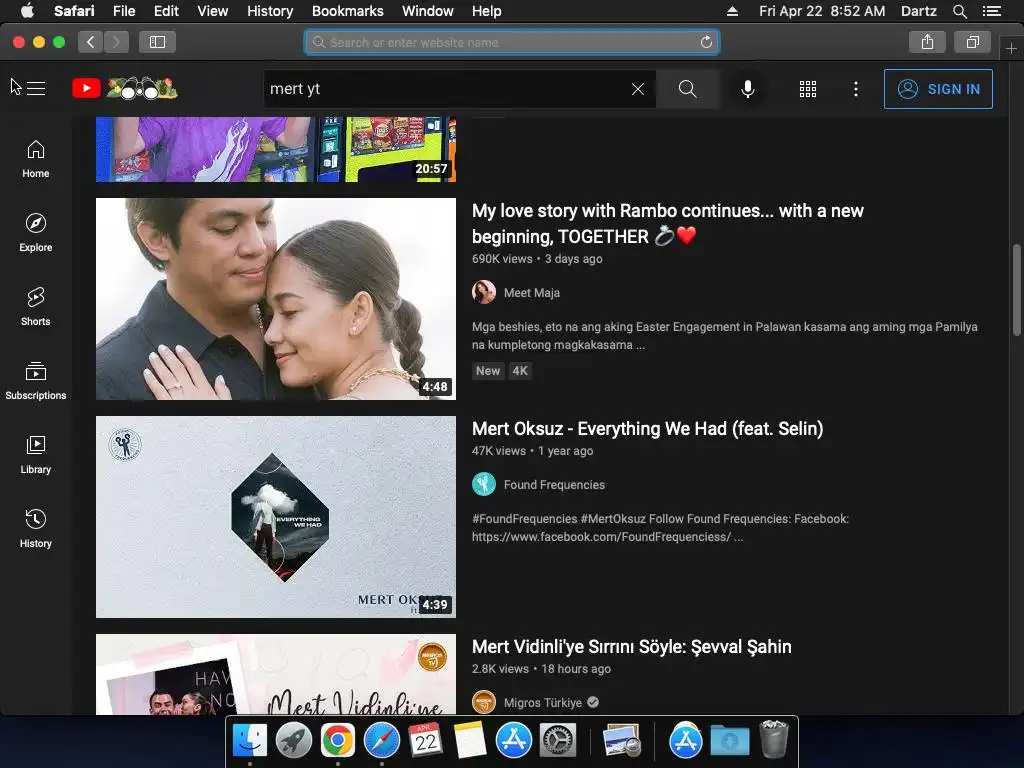The image size is (1024, 768).
Task: Click the New badge
Action: pyautogui.click(x=488, y=371)
